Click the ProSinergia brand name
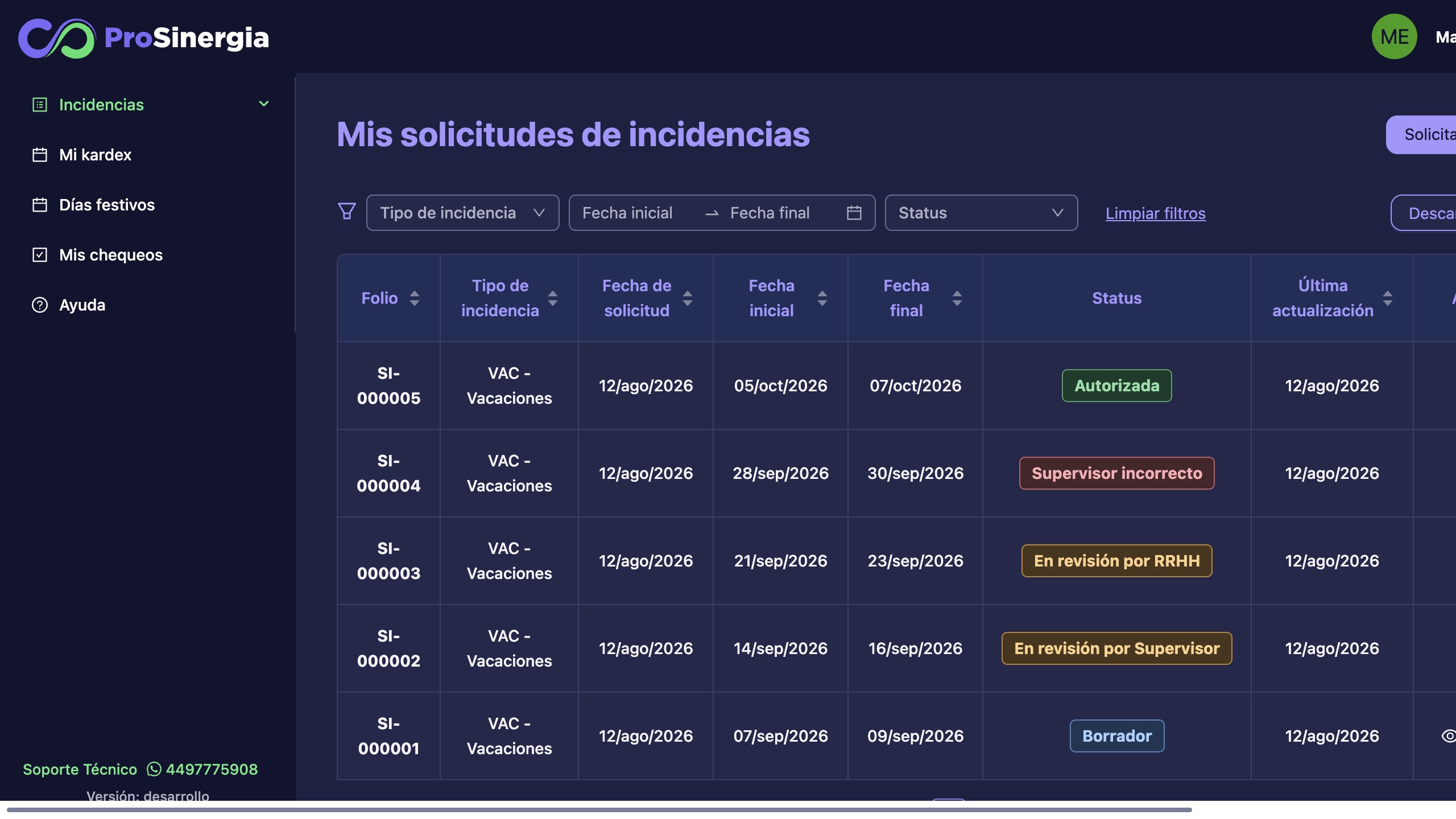This screenshot has width=1456, height=819. [187, 38]
